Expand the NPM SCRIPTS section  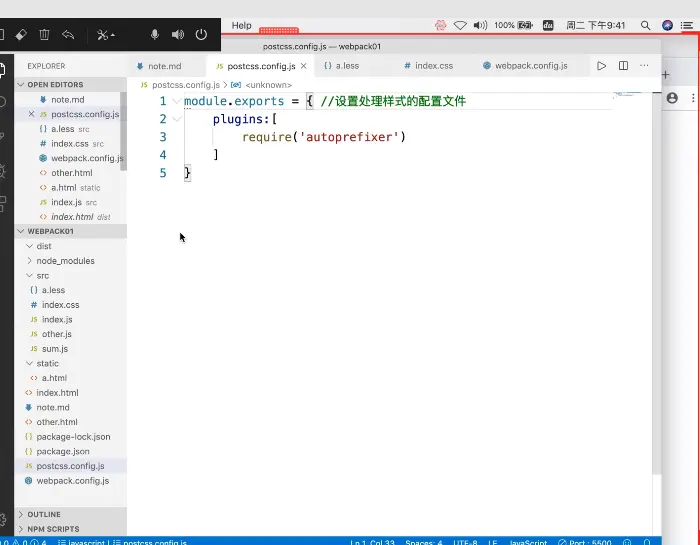point(71,529)
